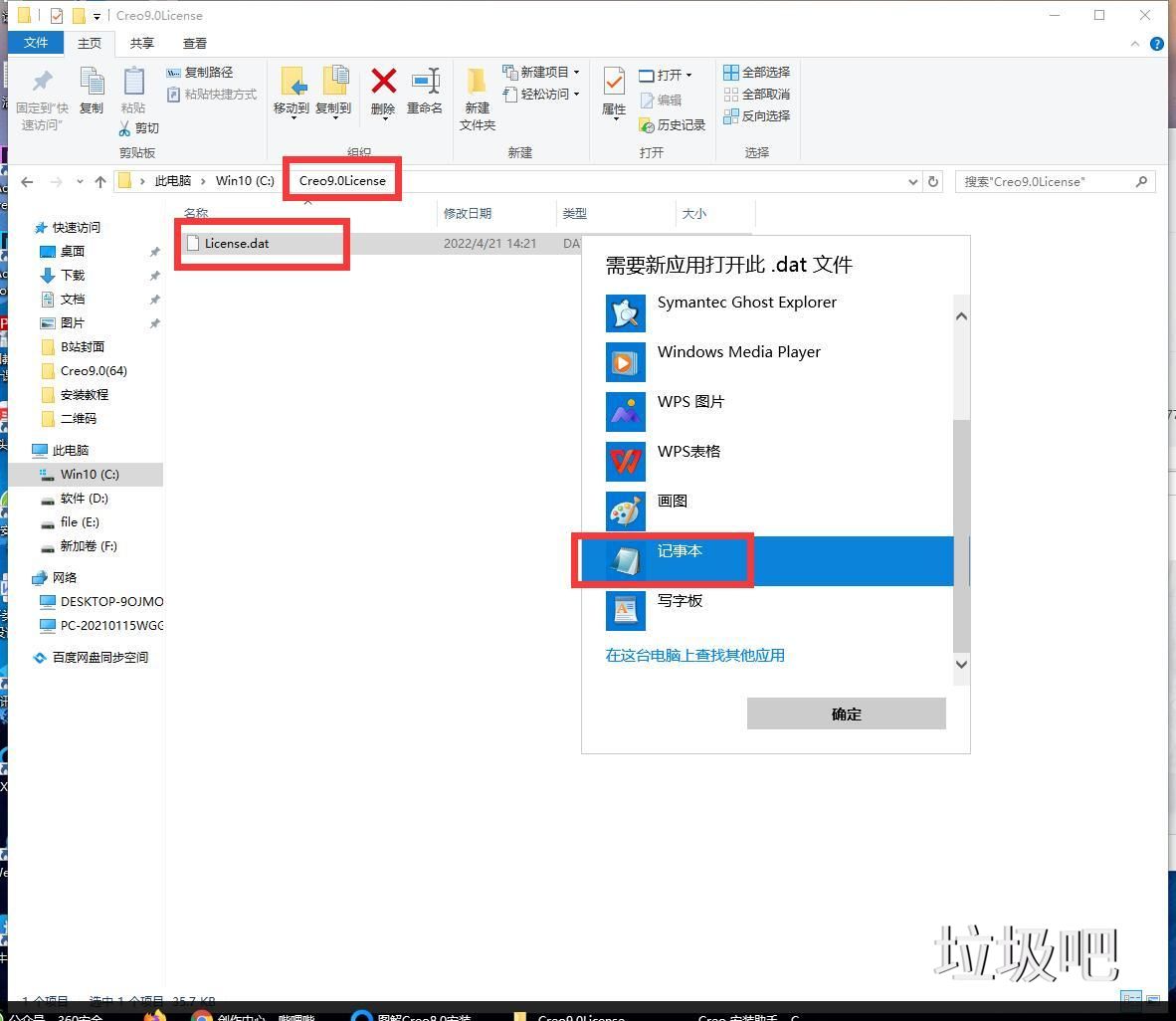1176x1021 pixels.
Task: Click Invert Selection (反向选择) option
Action: point(756,115)
